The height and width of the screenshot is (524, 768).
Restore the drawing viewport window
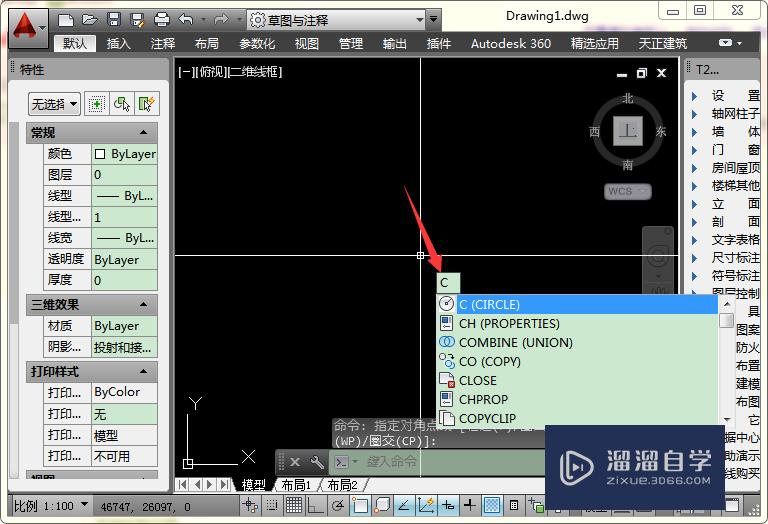coord(642,73)
